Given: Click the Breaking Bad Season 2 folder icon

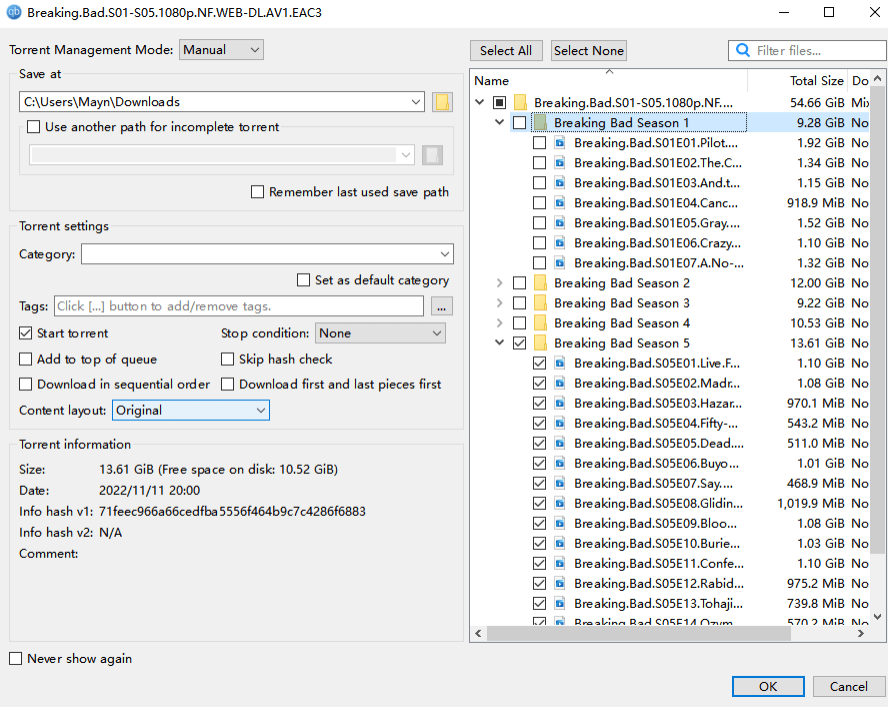Looking at the screenshot, I should pyautogui.click(x=540, y=283).
